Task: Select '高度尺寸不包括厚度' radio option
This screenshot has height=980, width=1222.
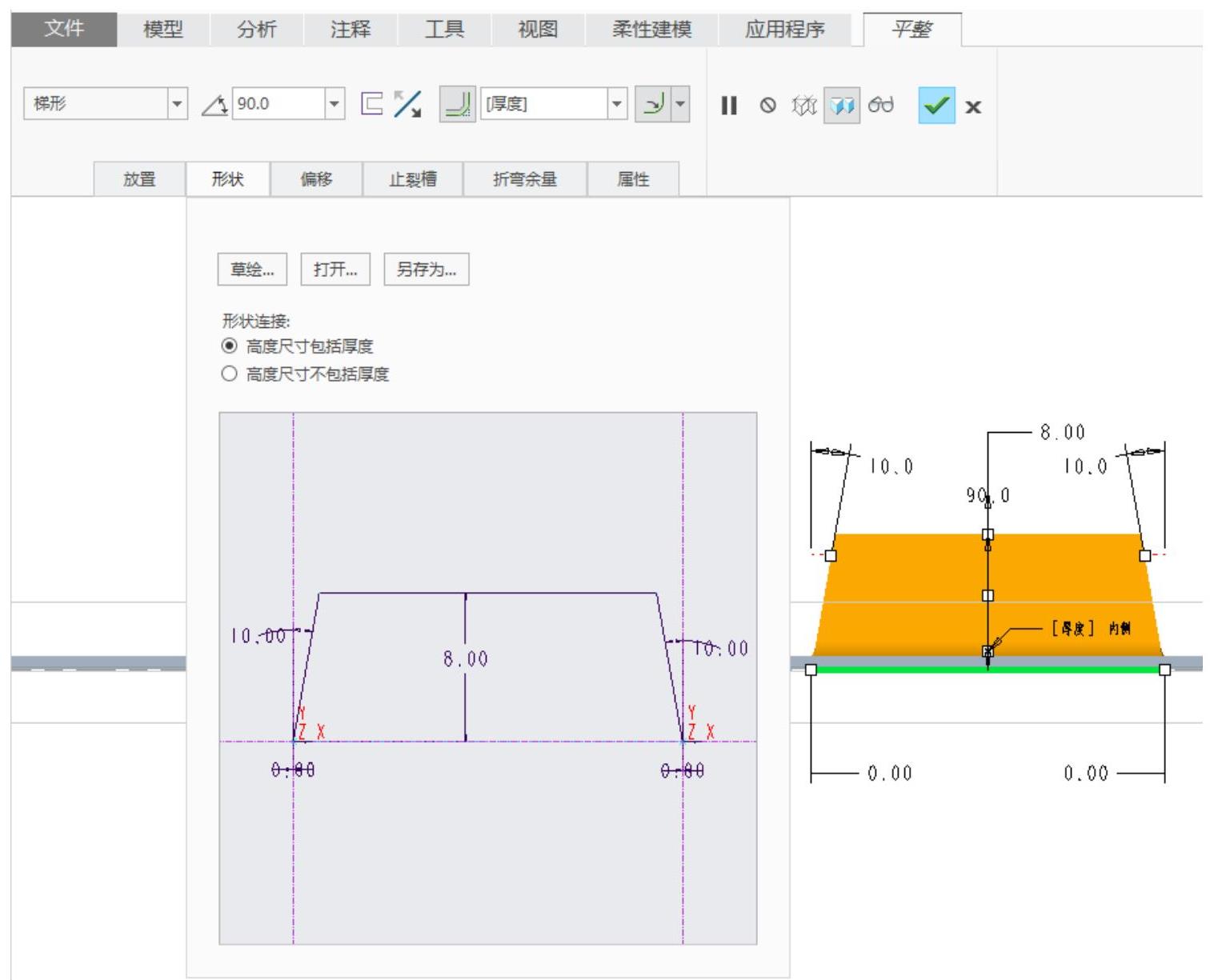Action: [230, 374]
